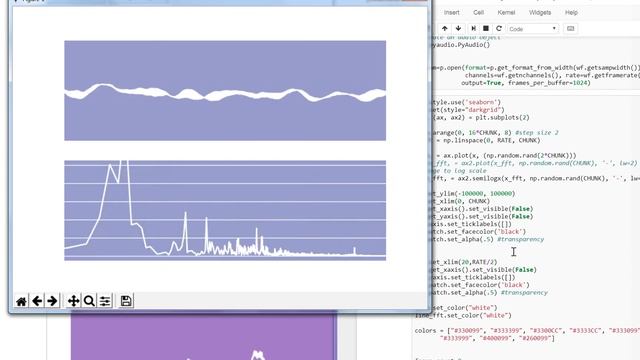Open command palette keyboard icon in Jupyter
Image resolution: width=640 pixels, height=360 pixels.
click(x=571, y=29)
